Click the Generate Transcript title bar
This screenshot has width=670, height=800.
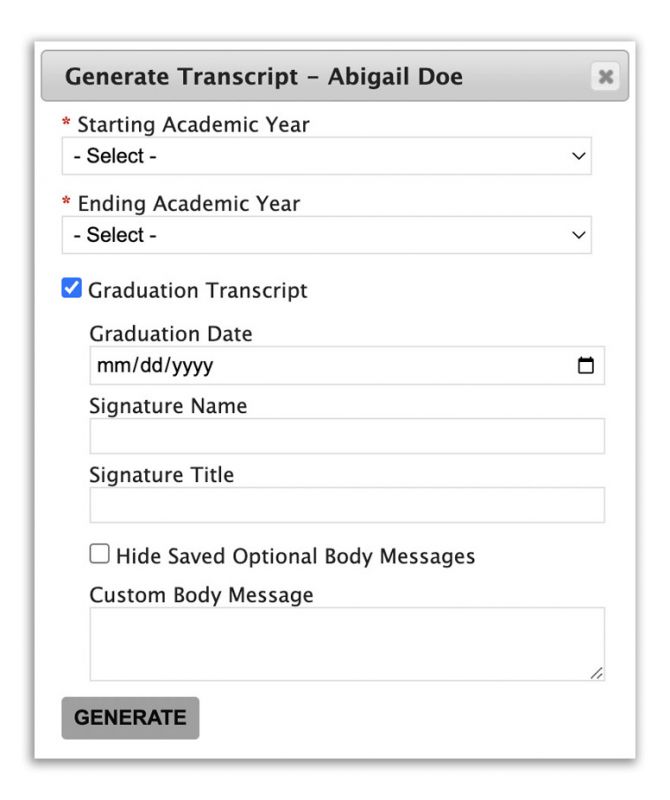335,76
